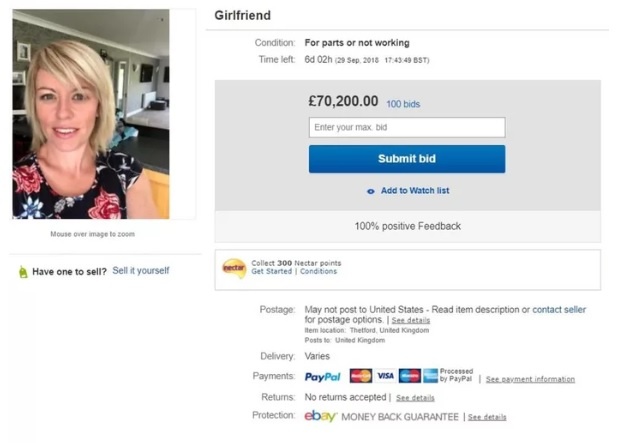Click the Maestro card icon
This screenshot has height=443, width=628.
[409, 377]
